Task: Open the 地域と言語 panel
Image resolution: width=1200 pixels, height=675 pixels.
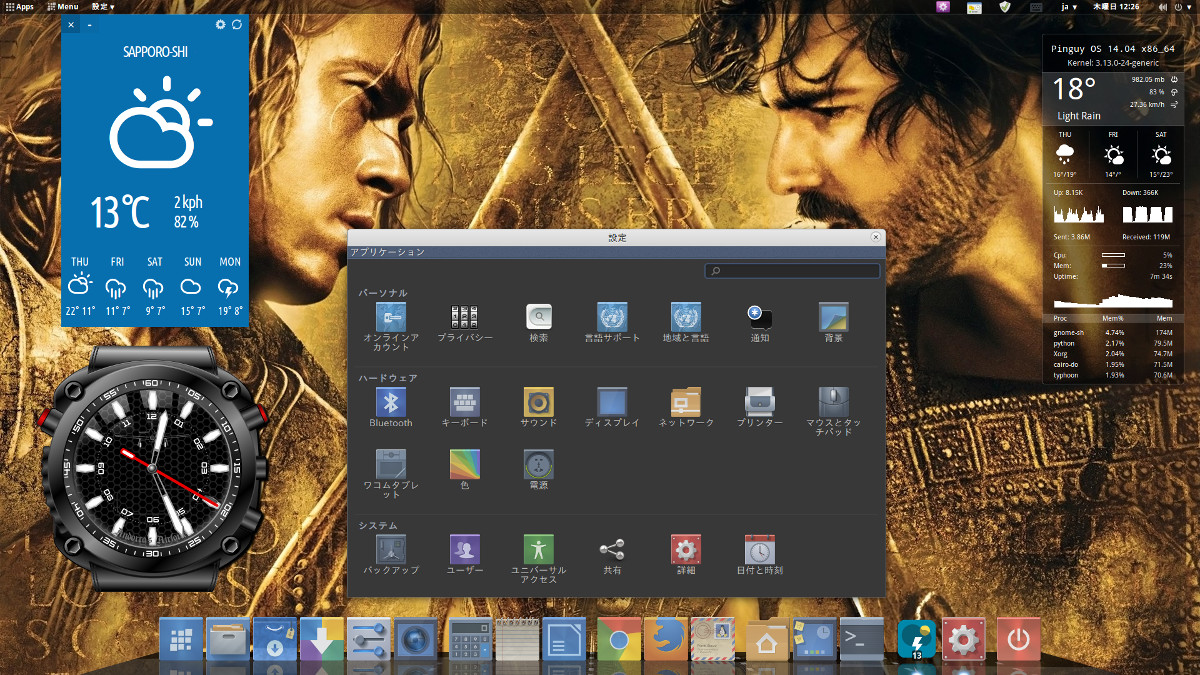Action: 686,322
